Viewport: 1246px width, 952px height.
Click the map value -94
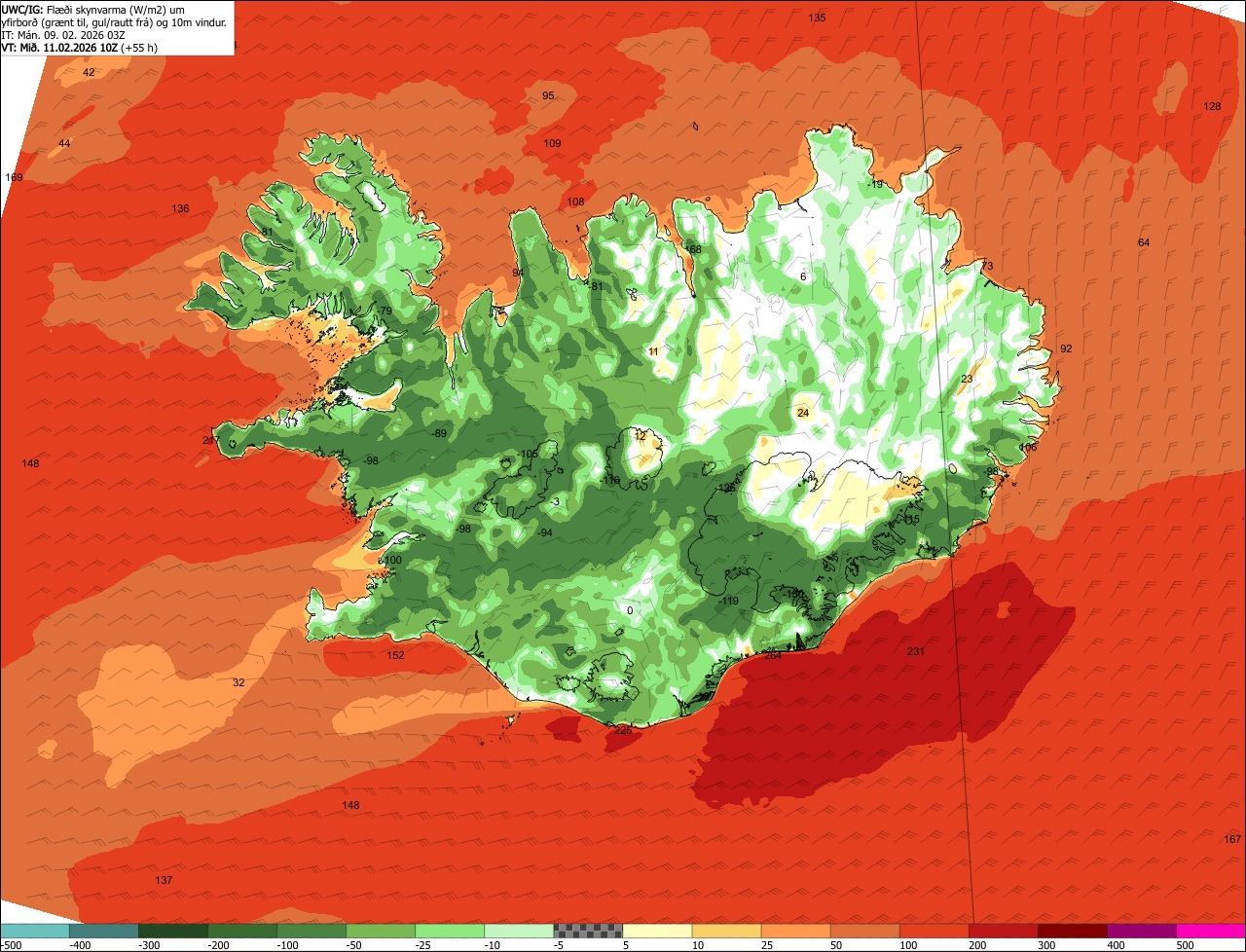coord(545,533)
